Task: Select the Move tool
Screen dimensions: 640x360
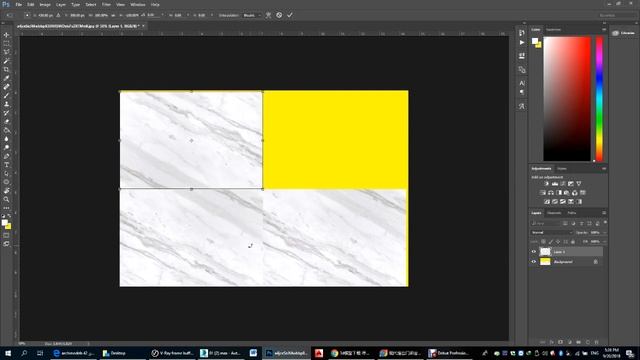Action: coord(6,35)
